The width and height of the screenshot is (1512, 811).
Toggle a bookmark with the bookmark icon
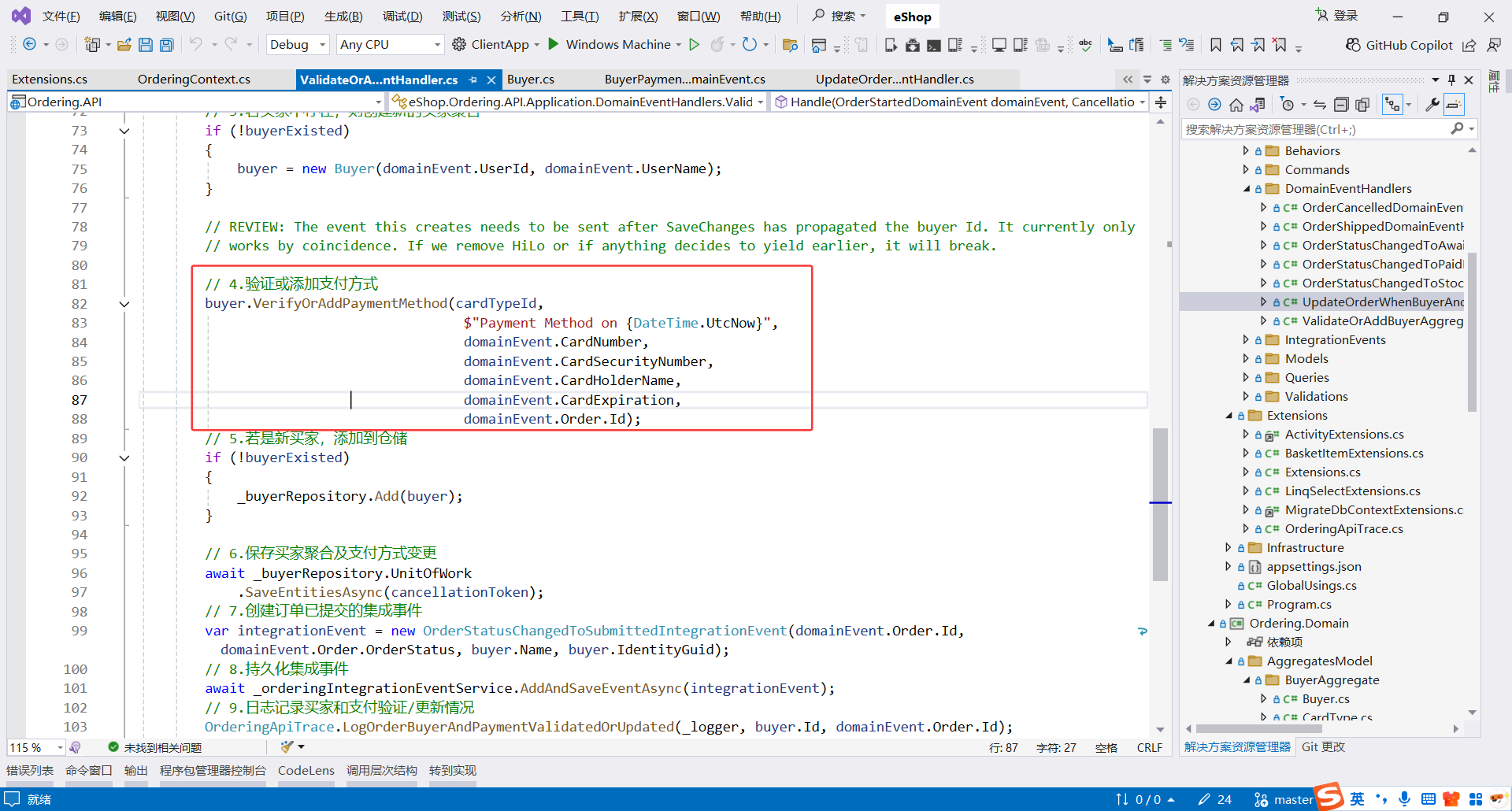pyautogui.click(x=1216, y=45)
